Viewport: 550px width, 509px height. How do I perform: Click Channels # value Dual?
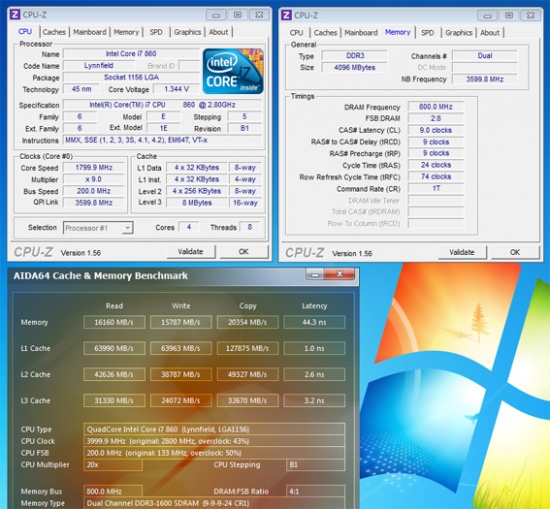point(485,56)
